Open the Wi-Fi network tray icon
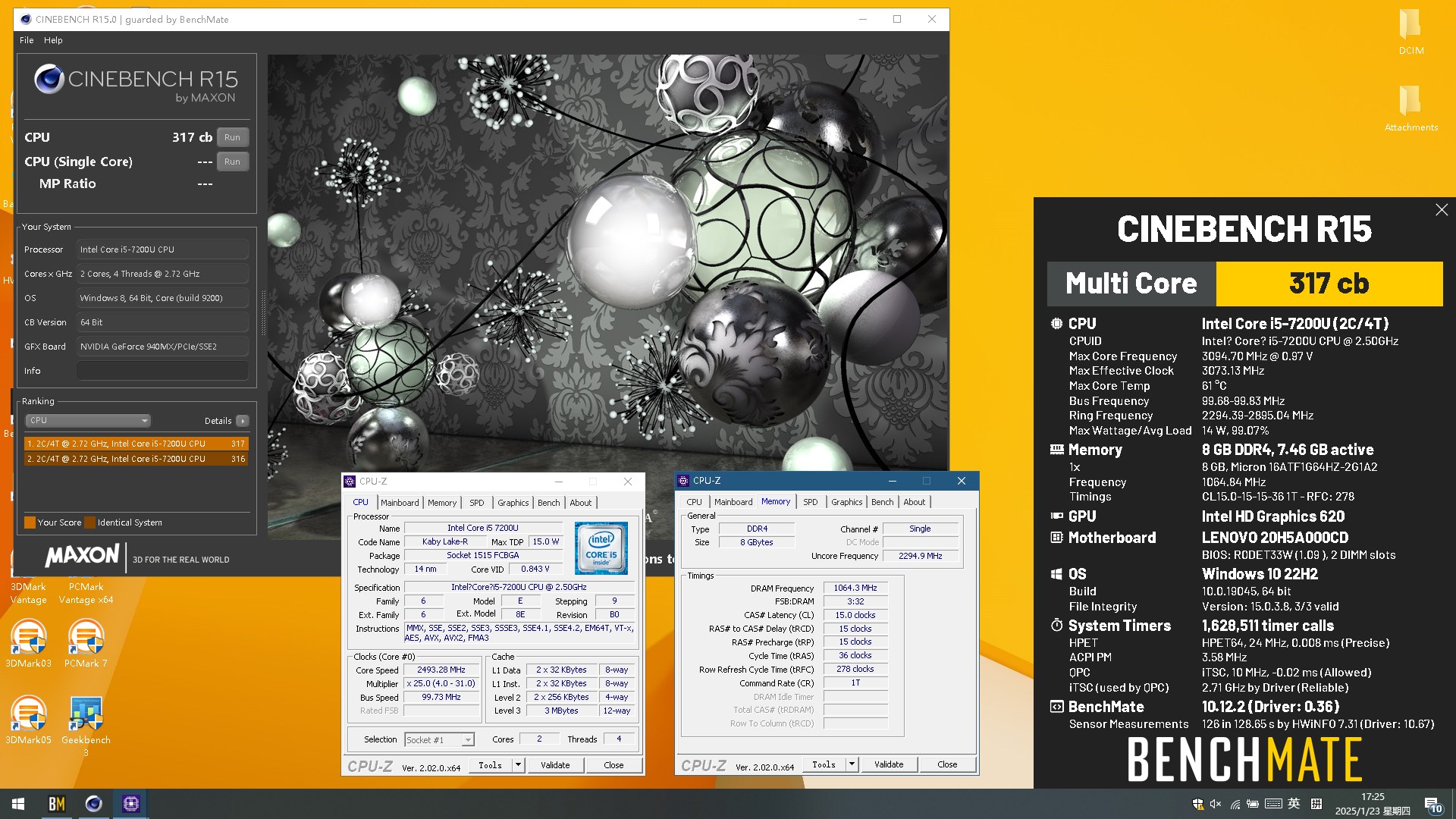Viewport: 1456px width, 819px height. [x=1235, y=804]
